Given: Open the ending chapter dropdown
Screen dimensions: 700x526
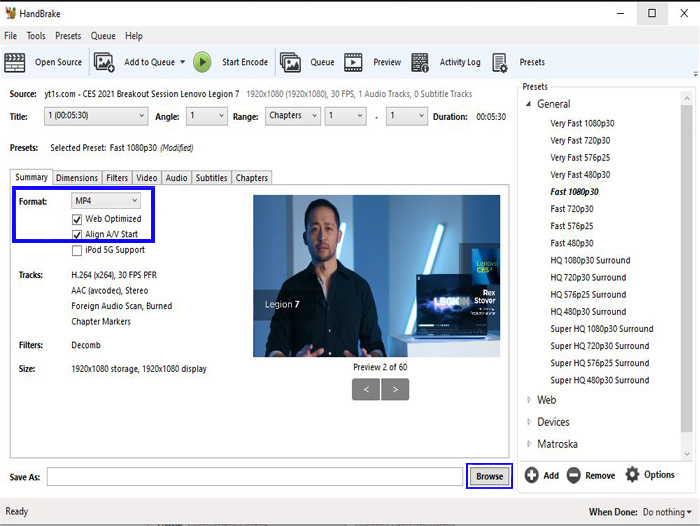Looking at the screenshot, I should pyautogui.click(x=407, y=116).
